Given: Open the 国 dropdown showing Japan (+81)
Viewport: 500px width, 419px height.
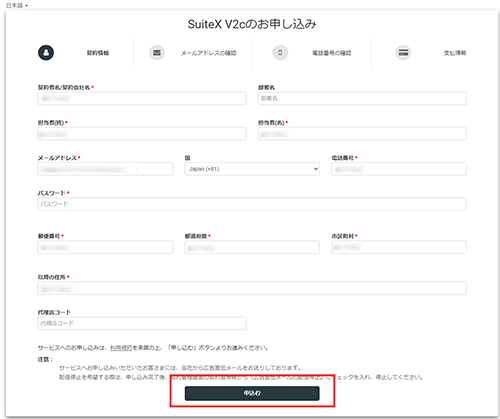Looking at the screenshot, I should [x=252, y=169].
